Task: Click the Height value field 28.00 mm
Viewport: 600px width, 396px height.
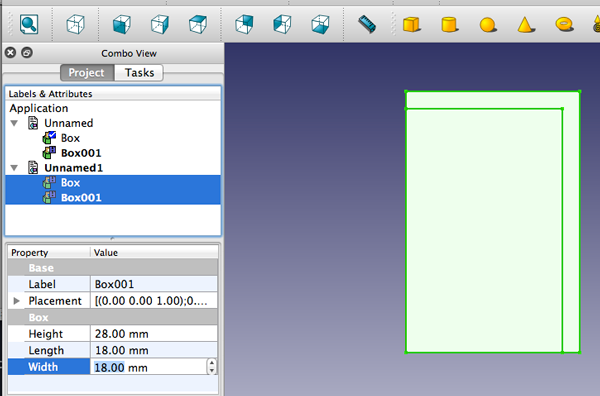Action: [154, 334]
